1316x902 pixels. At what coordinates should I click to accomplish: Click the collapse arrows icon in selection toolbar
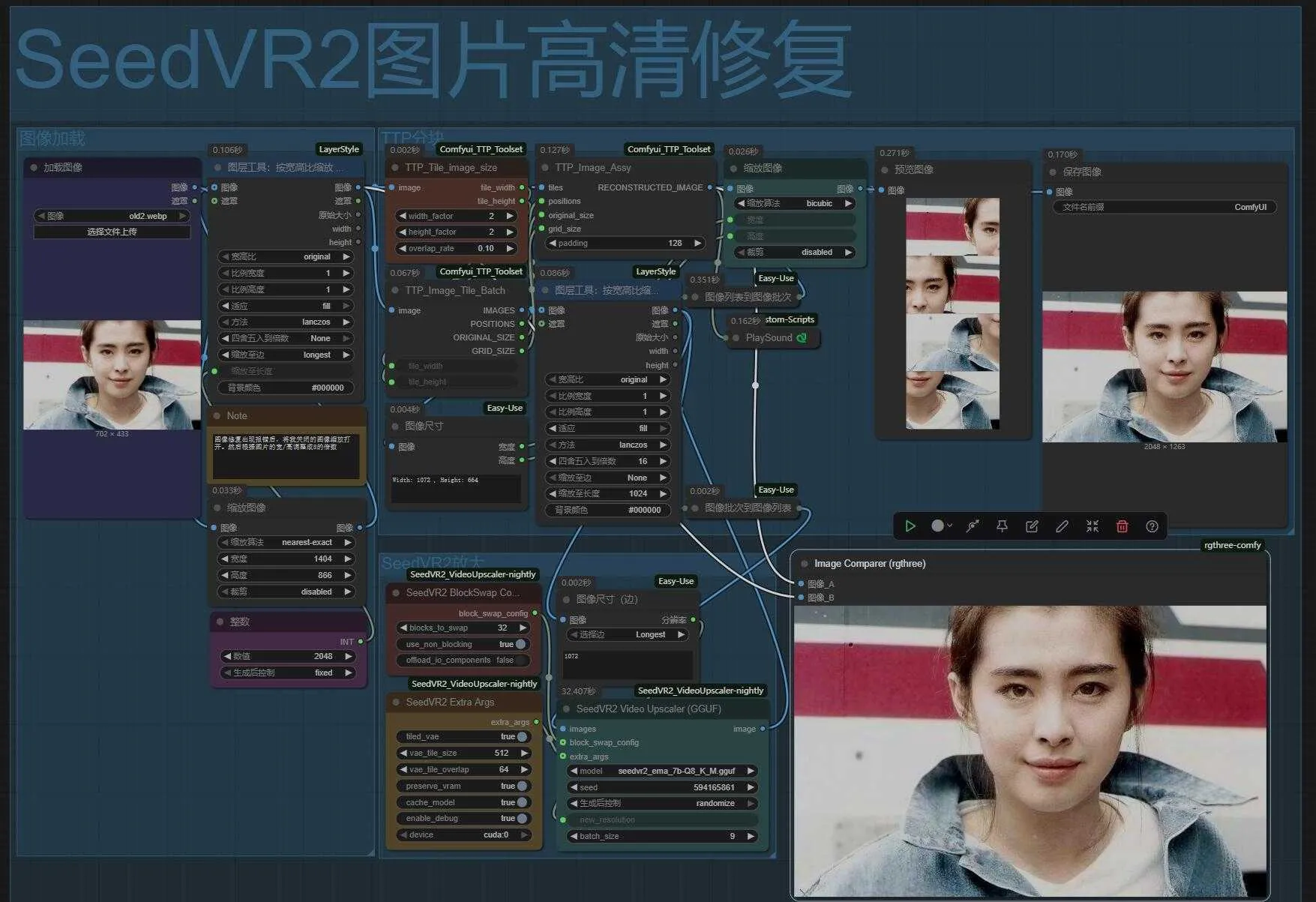[1093, 526]
